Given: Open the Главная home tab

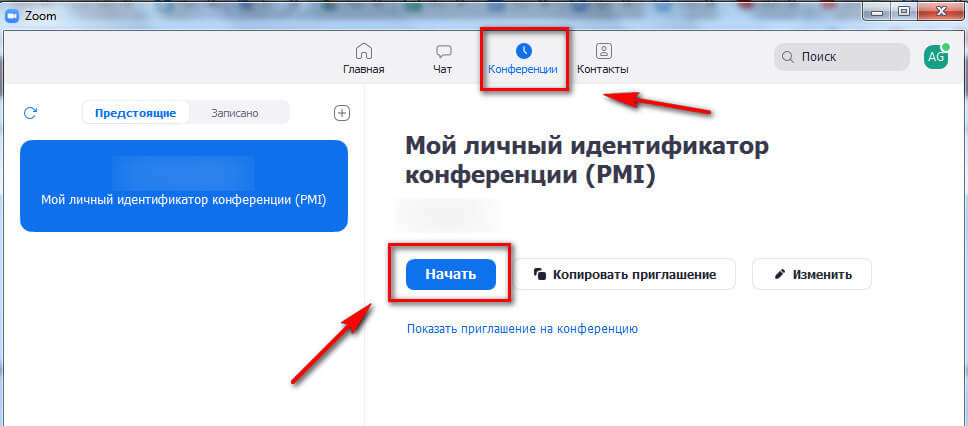Looking at the screenshot, I should (x=363, y=59).
